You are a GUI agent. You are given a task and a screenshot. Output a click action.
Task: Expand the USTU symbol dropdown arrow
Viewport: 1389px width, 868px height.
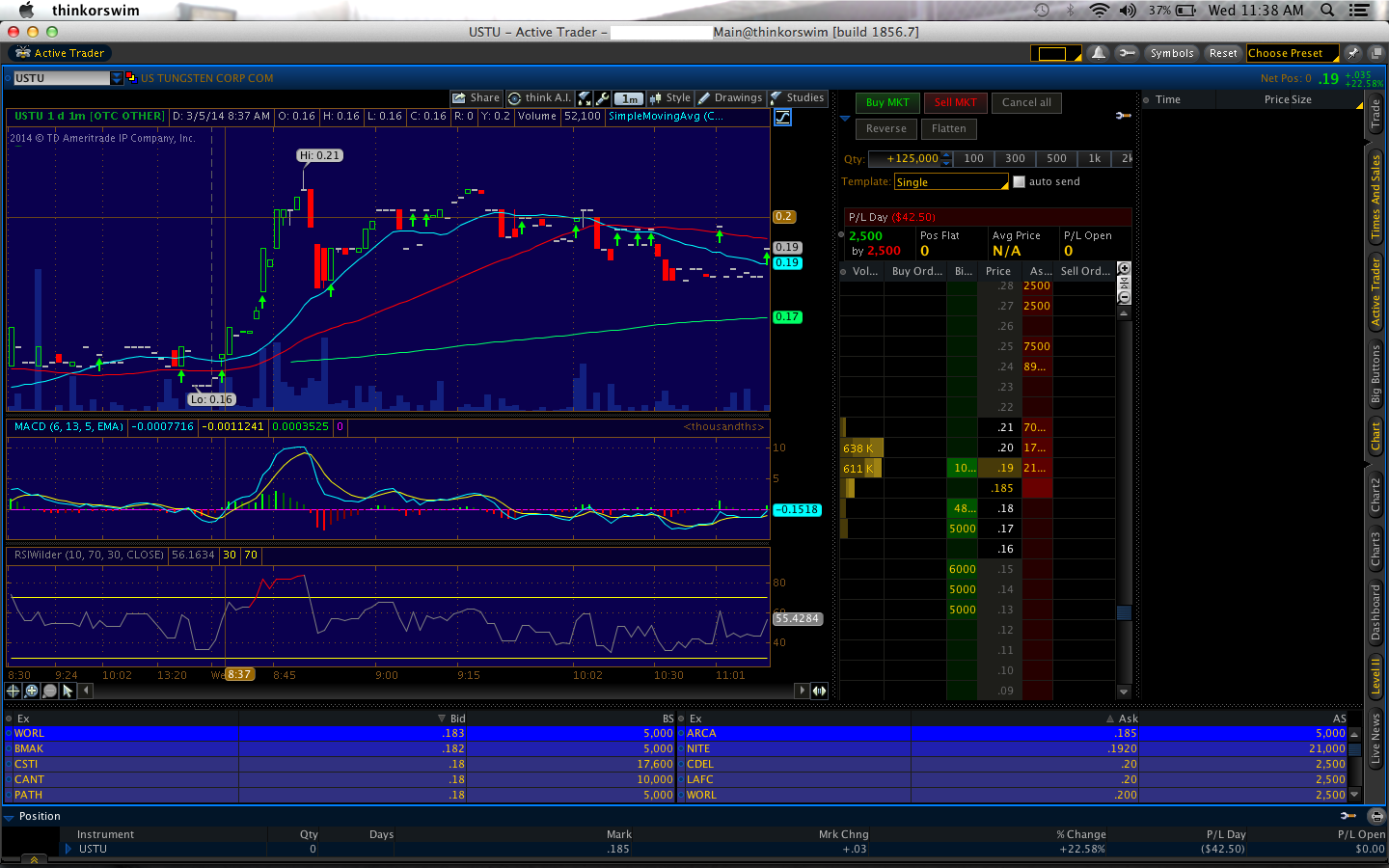(117, 78)
